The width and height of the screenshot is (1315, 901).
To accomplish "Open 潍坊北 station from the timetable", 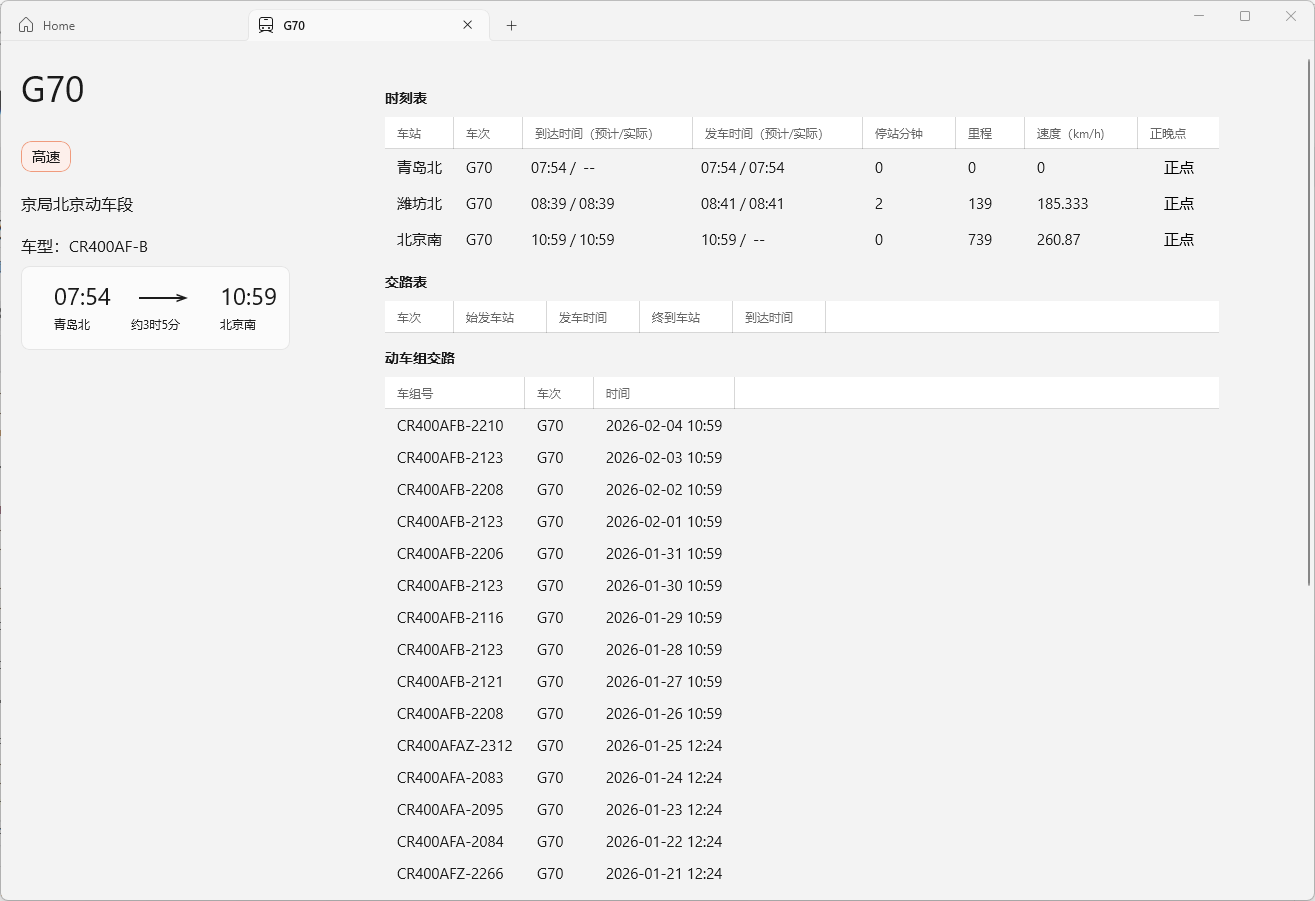I will pyautogui.click(x=418, y=203).
